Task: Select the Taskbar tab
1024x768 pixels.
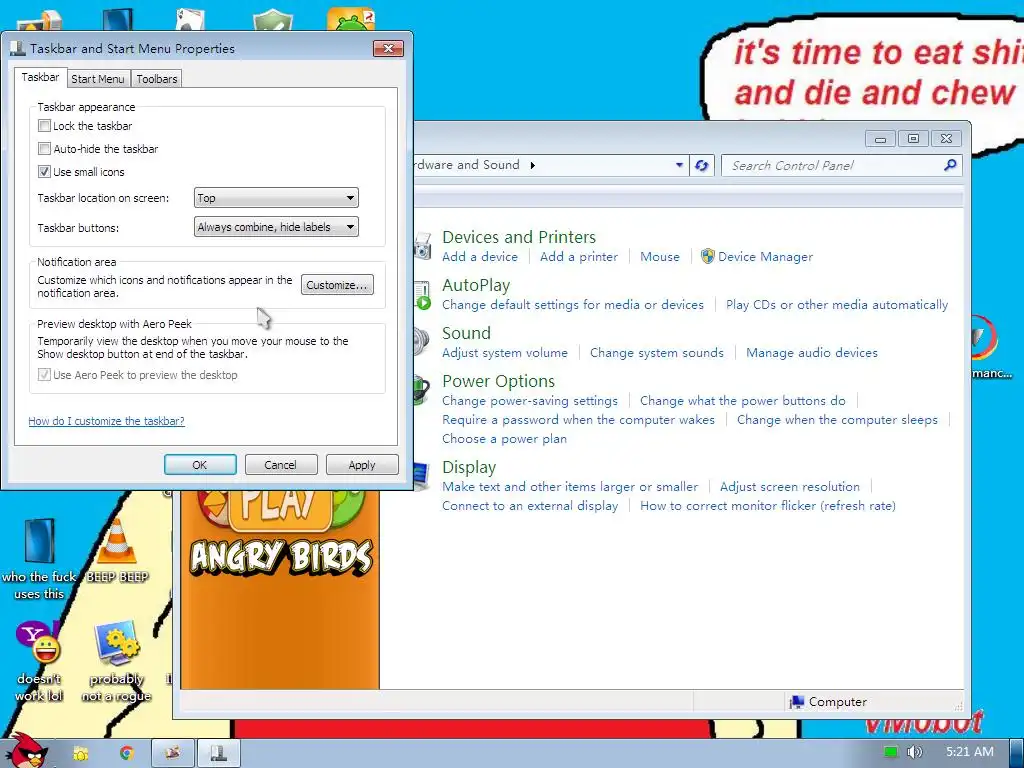Action: 40,77
